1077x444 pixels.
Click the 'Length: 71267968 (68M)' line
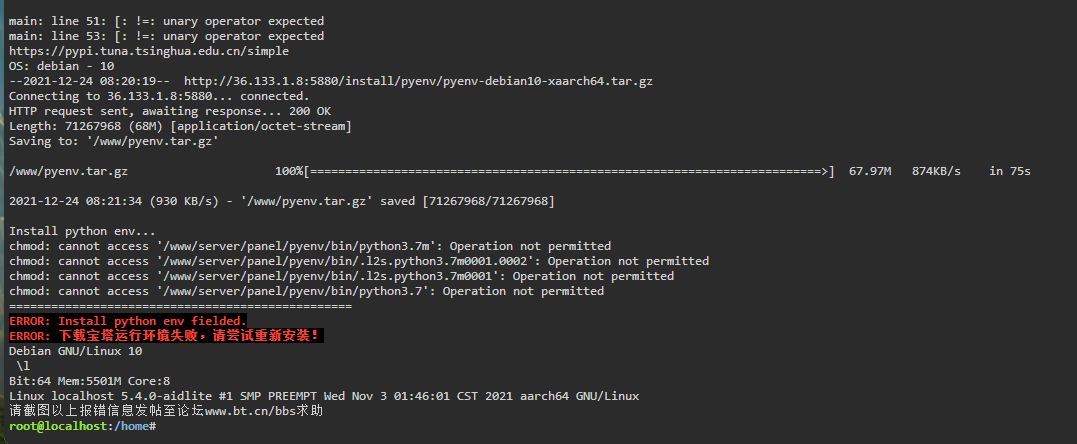pyautogui.click(x=180, y=126)
